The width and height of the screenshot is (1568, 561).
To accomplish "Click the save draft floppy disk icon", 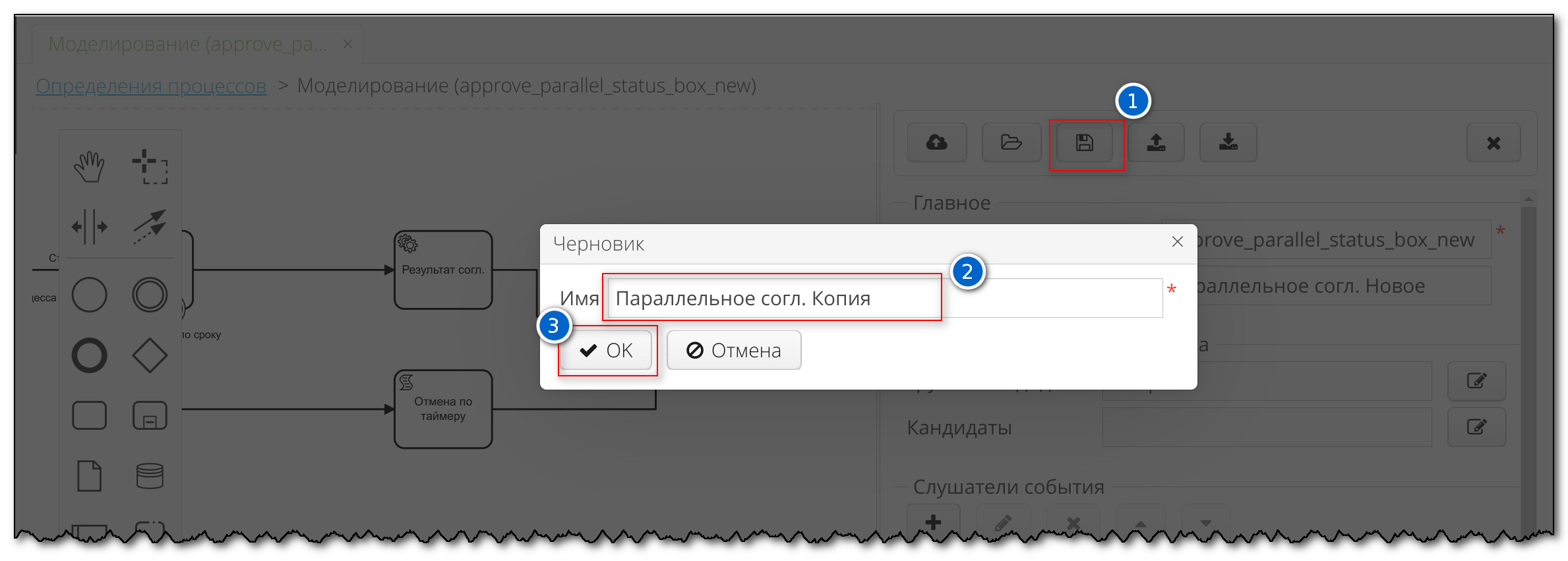I will [1085, 142].
